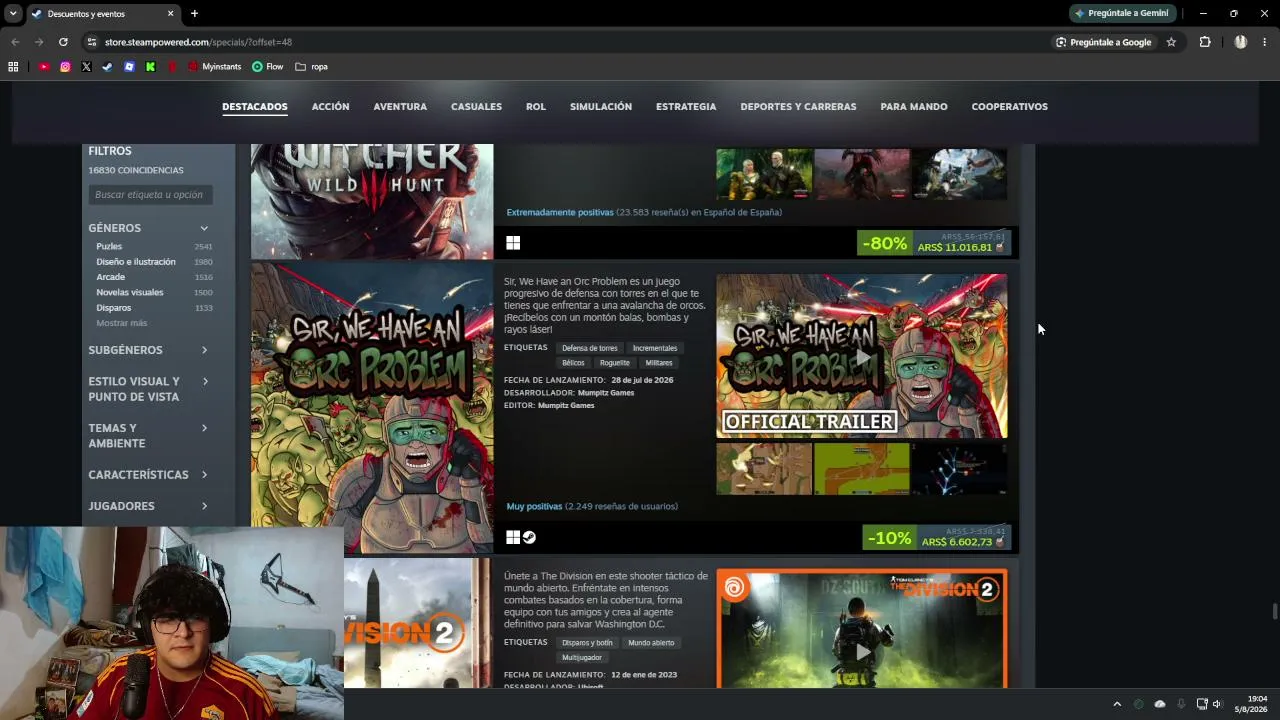1280x720 pixels.
Task: Switch to the ROL tab
Action: pyautogui.click(x=536, y=107)
